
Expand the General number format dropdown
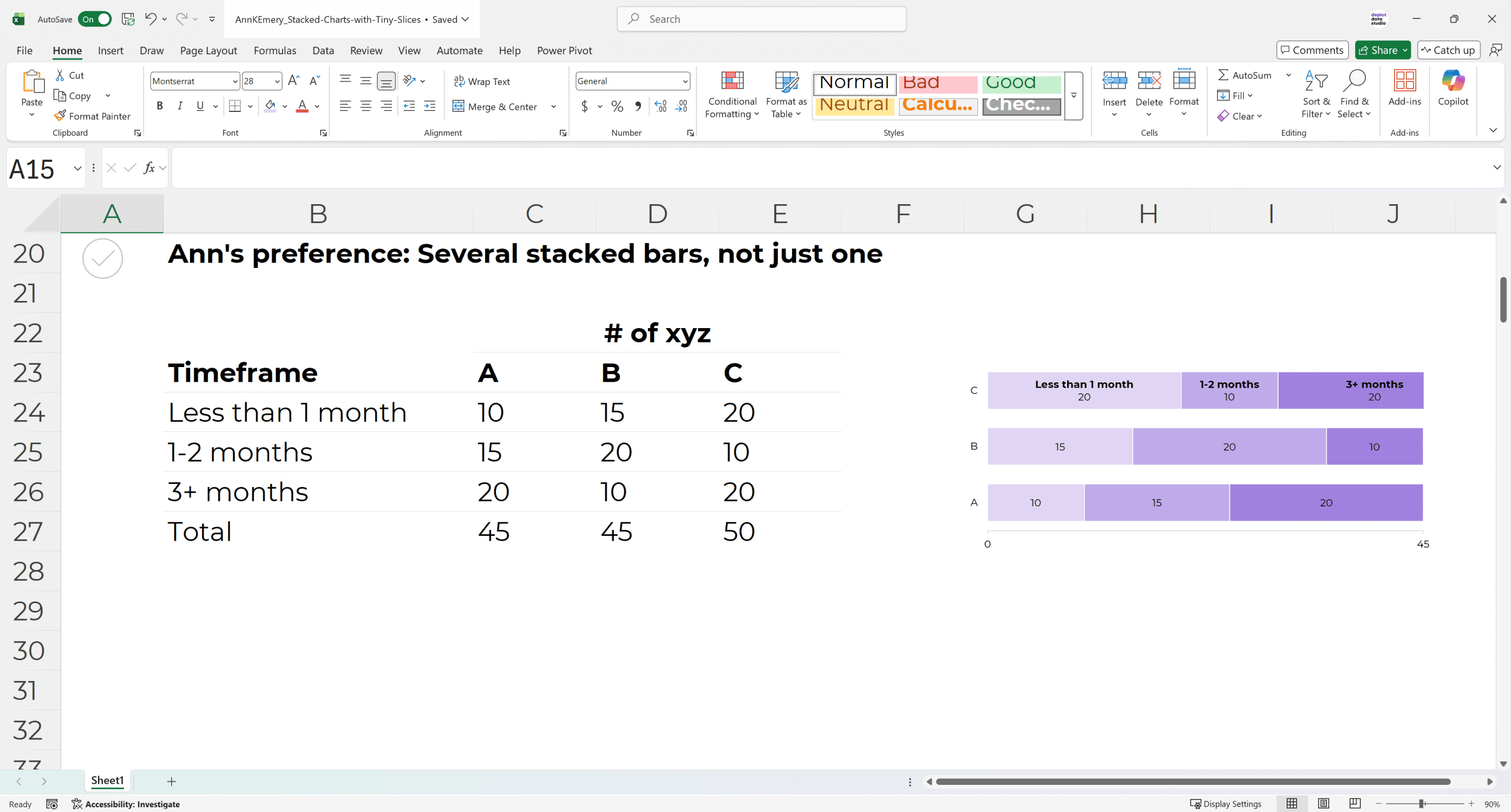point(685,81)
